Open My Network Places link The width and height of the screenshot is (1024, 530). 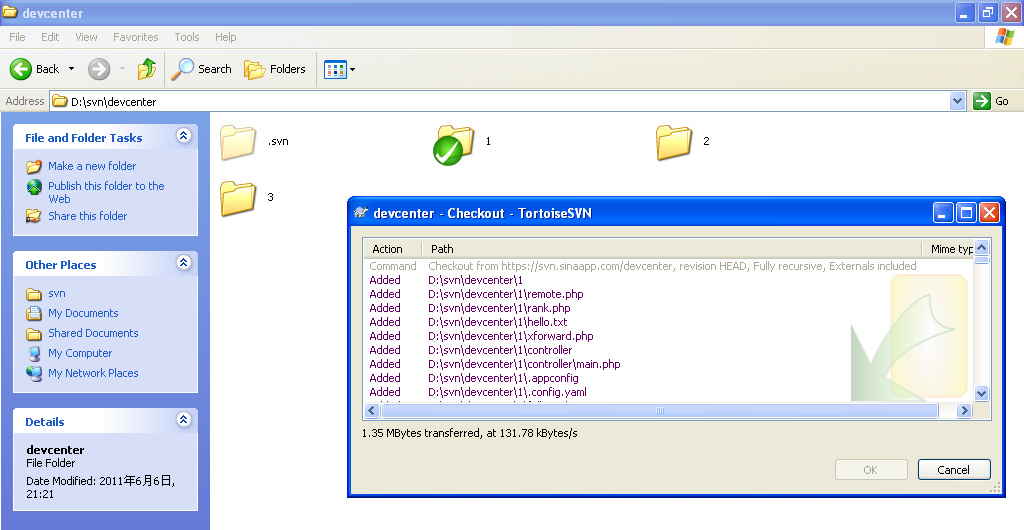(x=93, y=373)
